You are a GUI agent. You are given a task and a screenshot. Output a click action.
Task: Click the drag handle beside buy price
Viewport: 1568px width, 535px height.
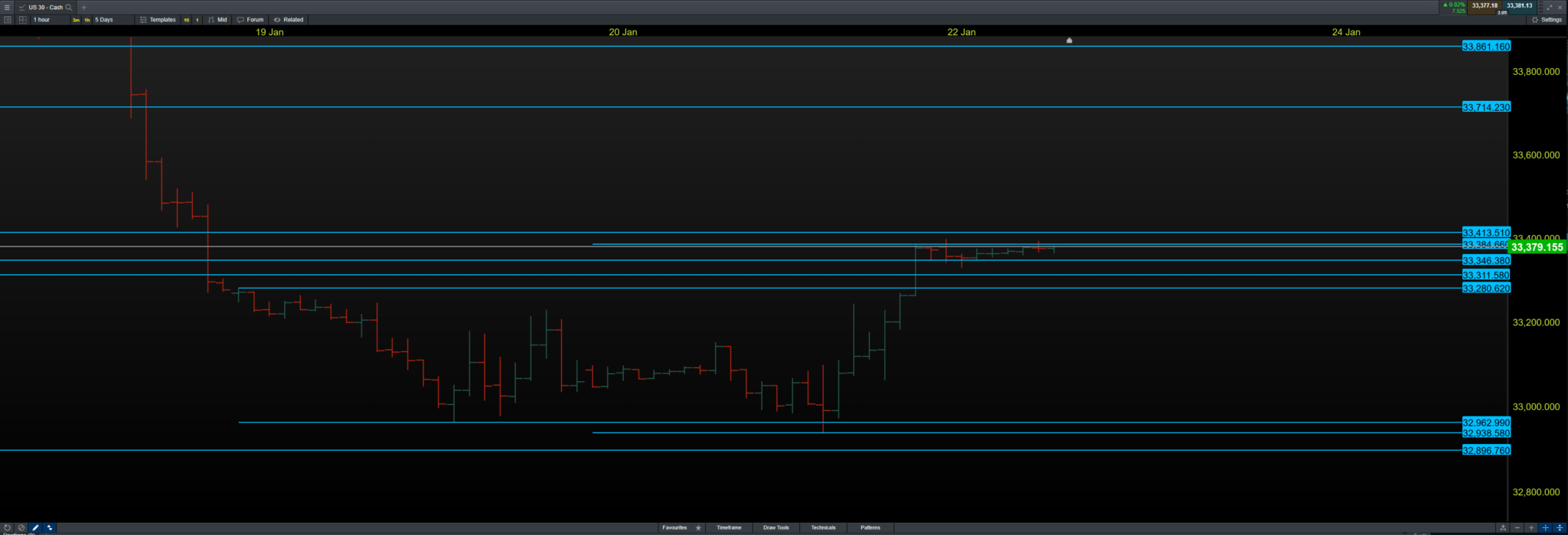pos(1540,7)
